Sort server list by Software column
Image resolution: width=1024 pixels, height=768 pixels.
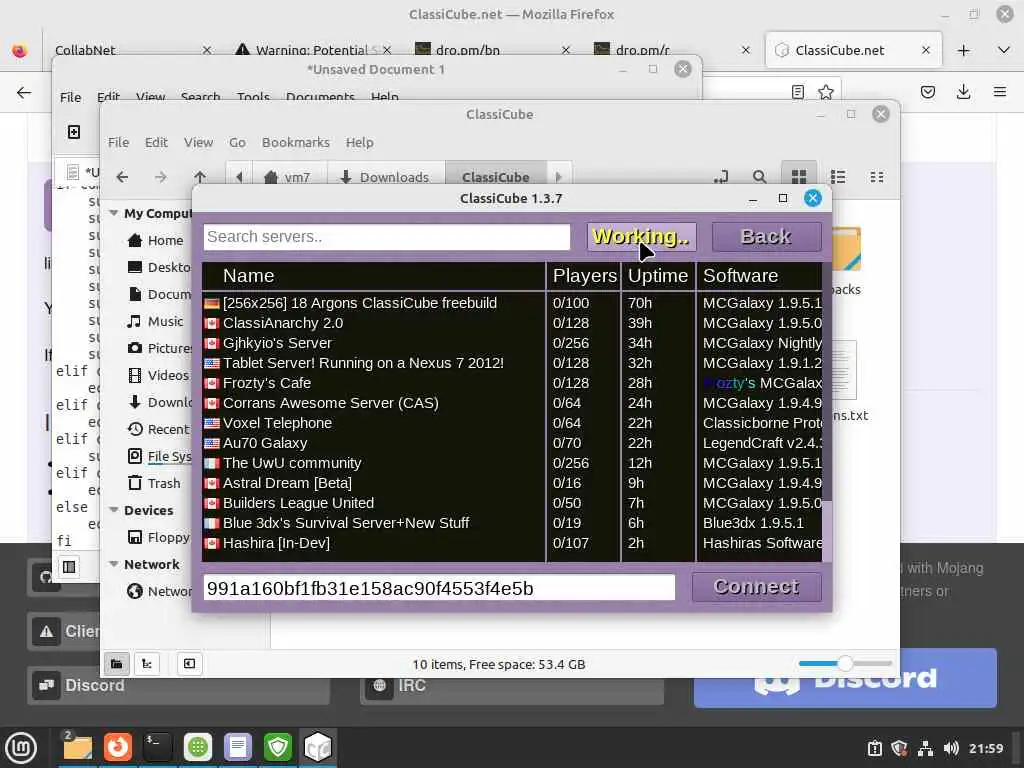coord(760,276)
